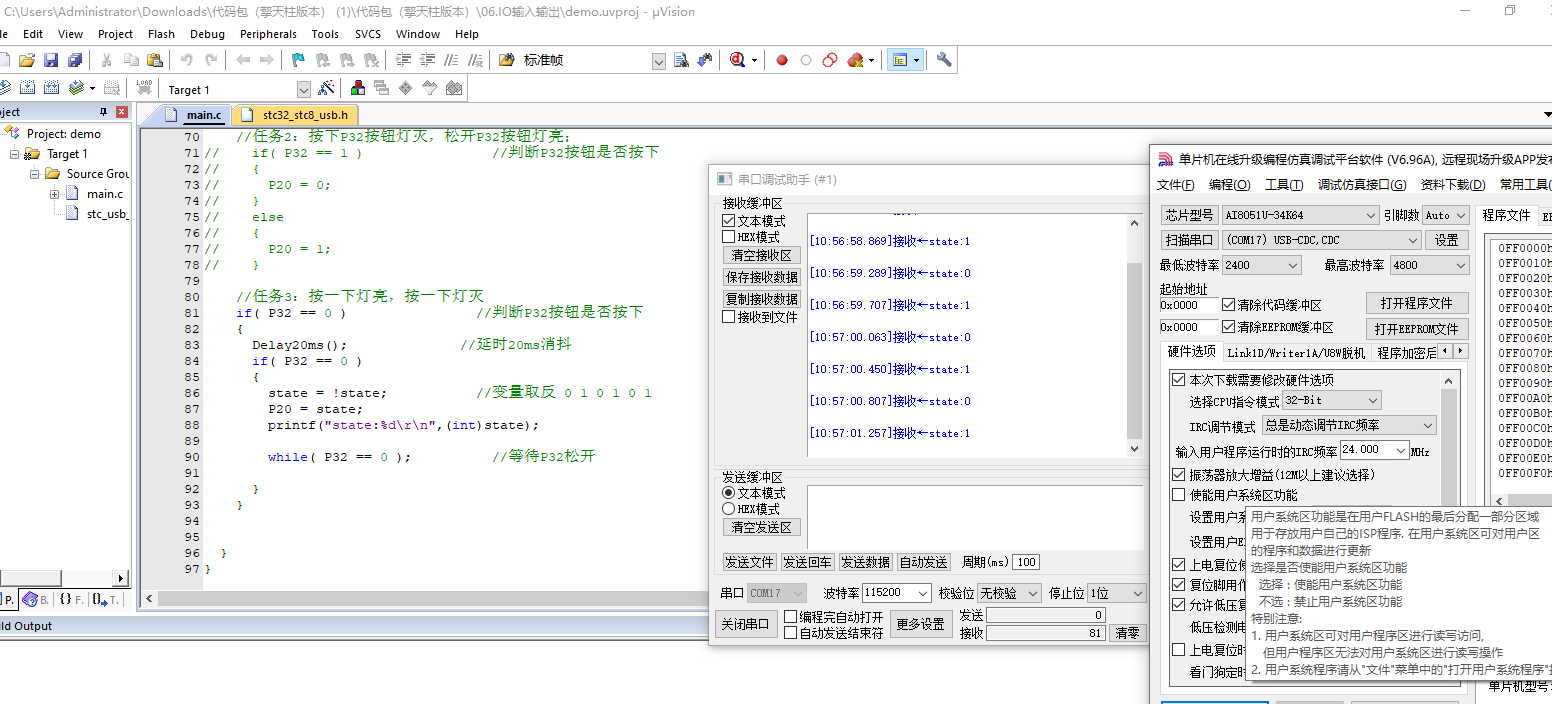The width and height of the screenshot is (1552, 704).
Task: Switch to the stc32_stc8_usb.h editor tab
Action: tap(307, 115)
